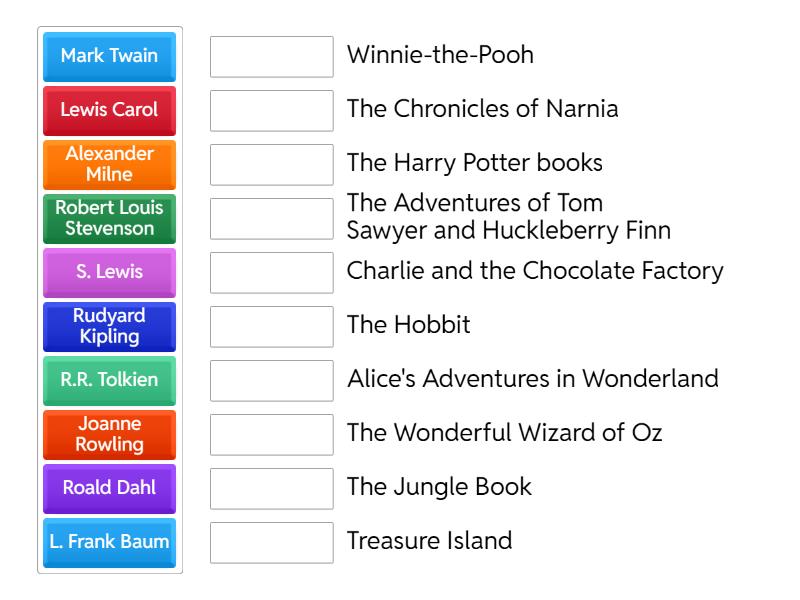Select the S. Lewis pink tile
800x600 pixels.
pos(109,272)
